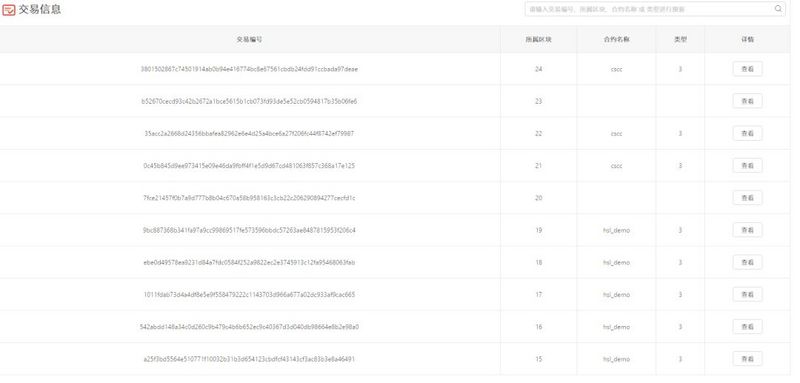800x383 pixels.
Task: Click the 所属区块 column header
Action: 538,39
